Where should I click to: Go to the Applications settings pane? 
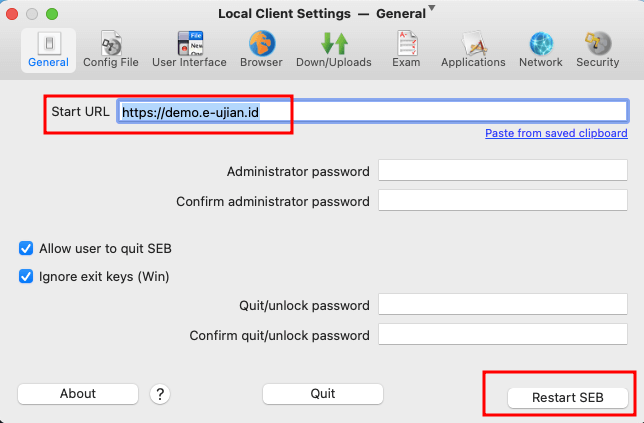click(473, 50)
